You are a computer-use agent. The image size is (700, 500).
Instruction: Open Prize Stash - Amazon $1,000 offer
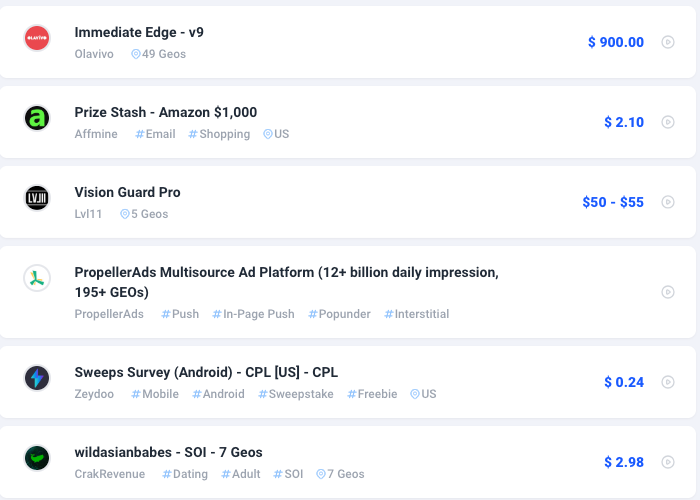point(166,112)
